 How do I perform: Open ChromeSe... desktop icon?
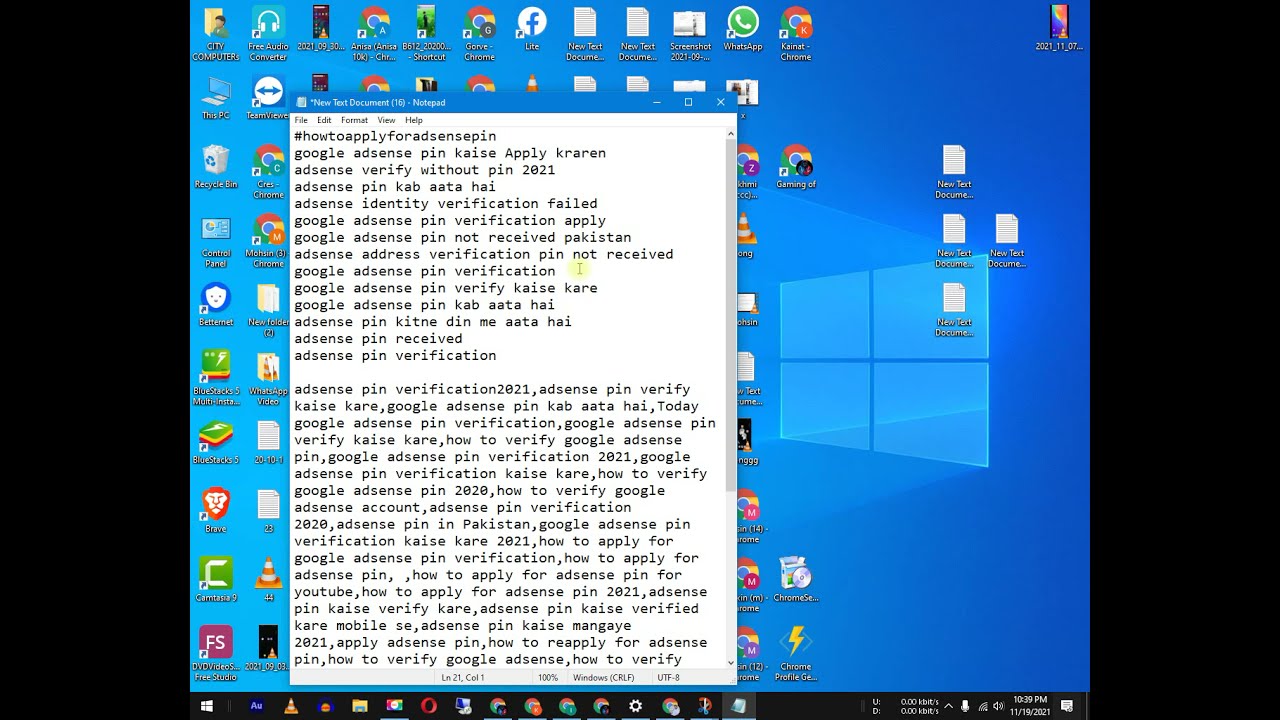[x=796, y=580]
